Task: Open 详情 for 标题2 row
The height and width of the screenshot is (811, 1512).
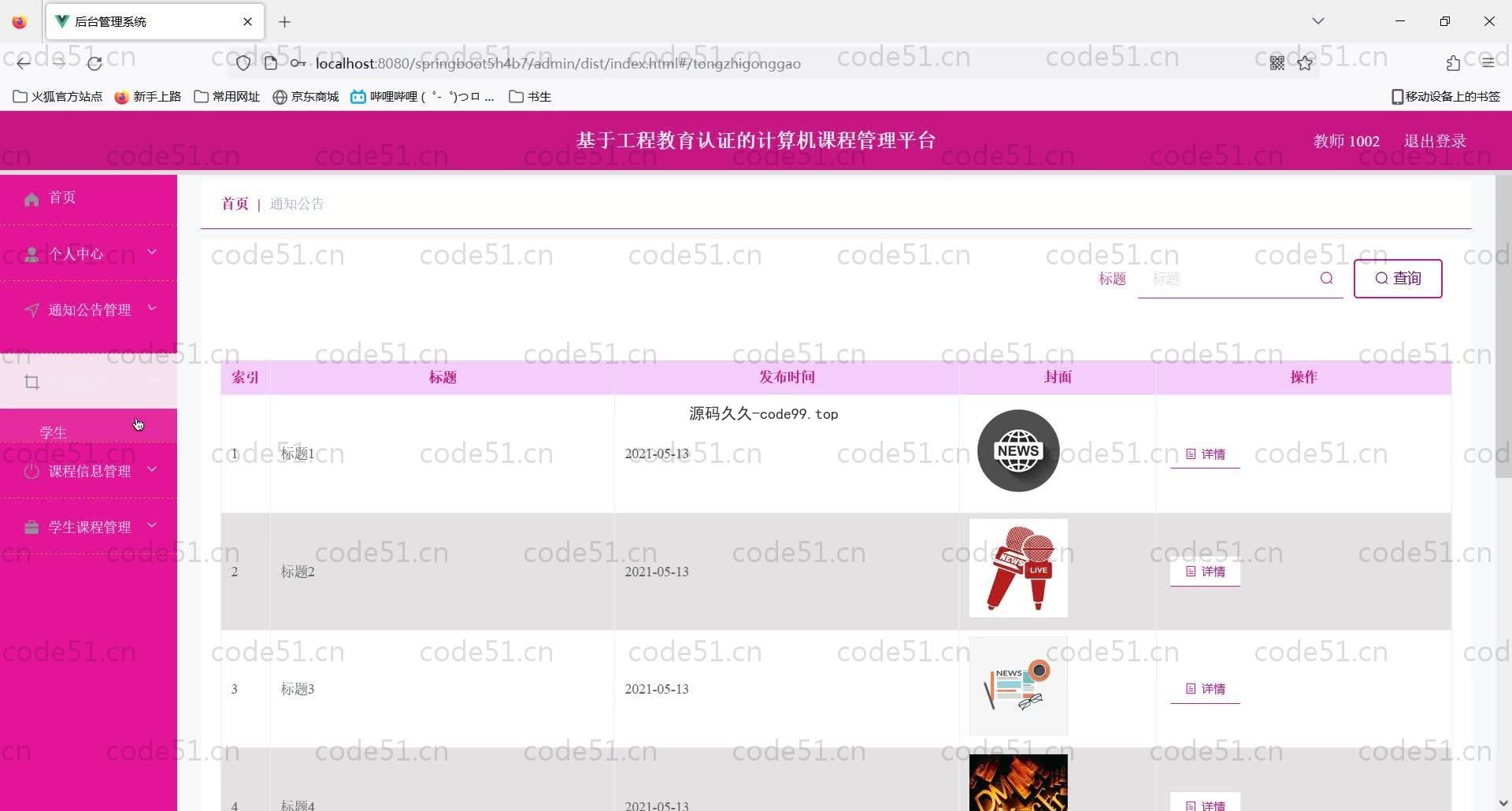Action: click(1205, 572)
